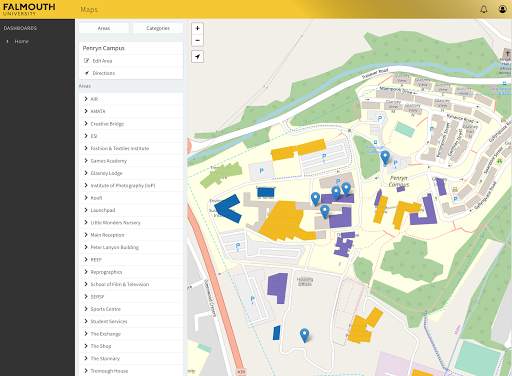Click the Directions arrow icon
The height and width of the screenshot is (376, 512).
pos(87,73)
